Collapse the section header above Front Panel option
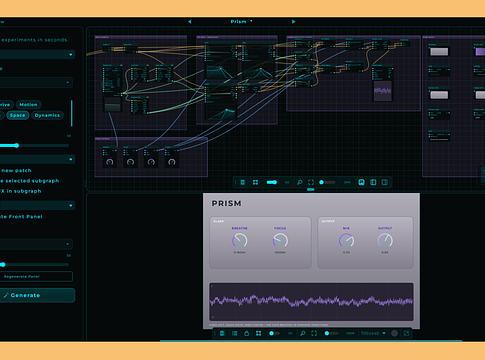This screenshot has width=485, height=360. coord(37,205)
